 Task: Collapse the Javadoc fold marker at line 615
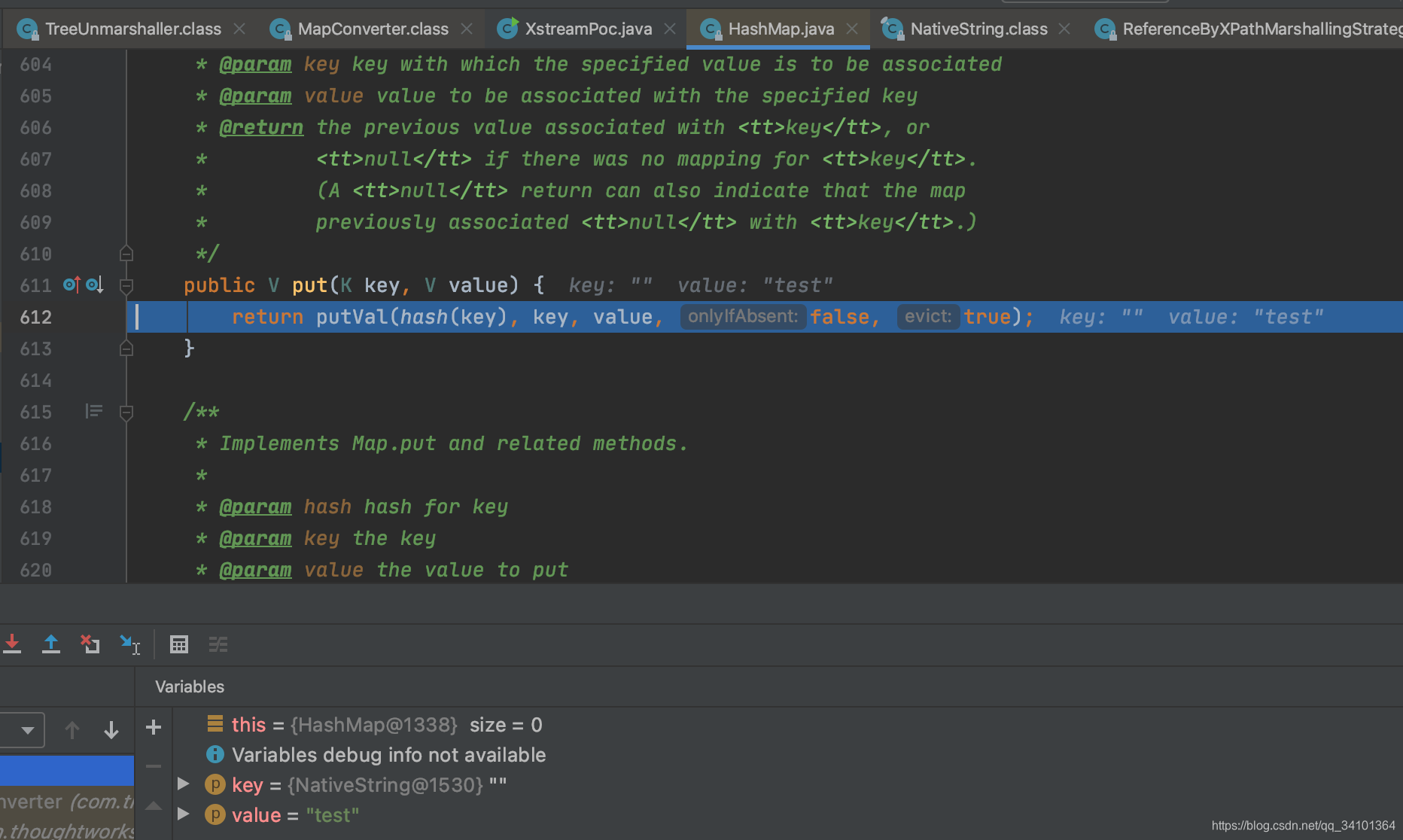point(126,412)
